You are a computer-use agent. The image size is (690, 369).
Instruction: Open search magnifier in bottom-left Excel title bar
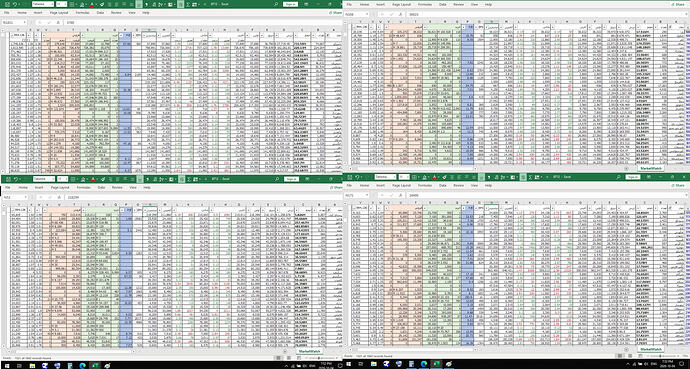277,179
